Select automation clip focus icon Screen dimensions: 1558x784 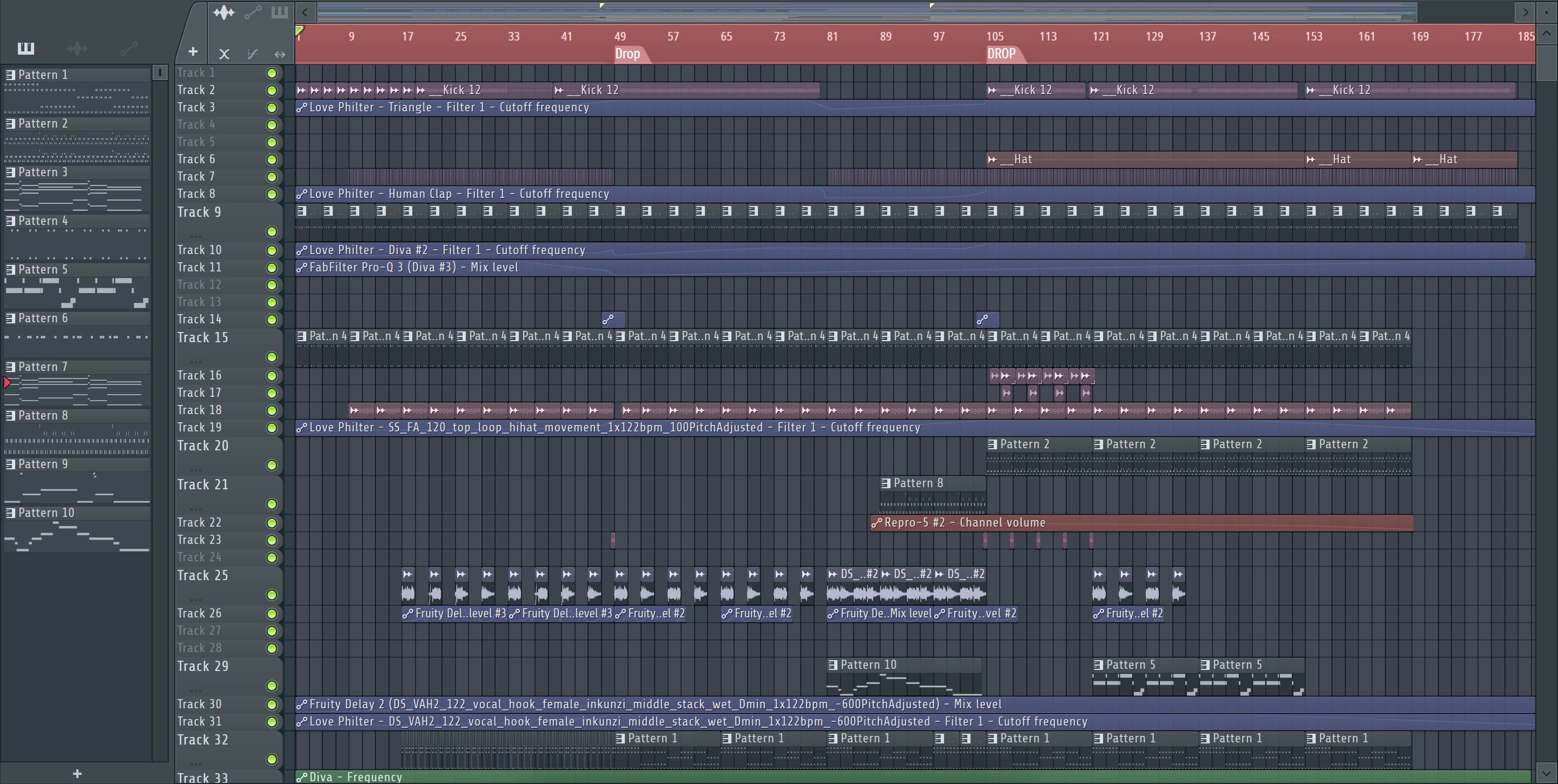coord(253,12)
